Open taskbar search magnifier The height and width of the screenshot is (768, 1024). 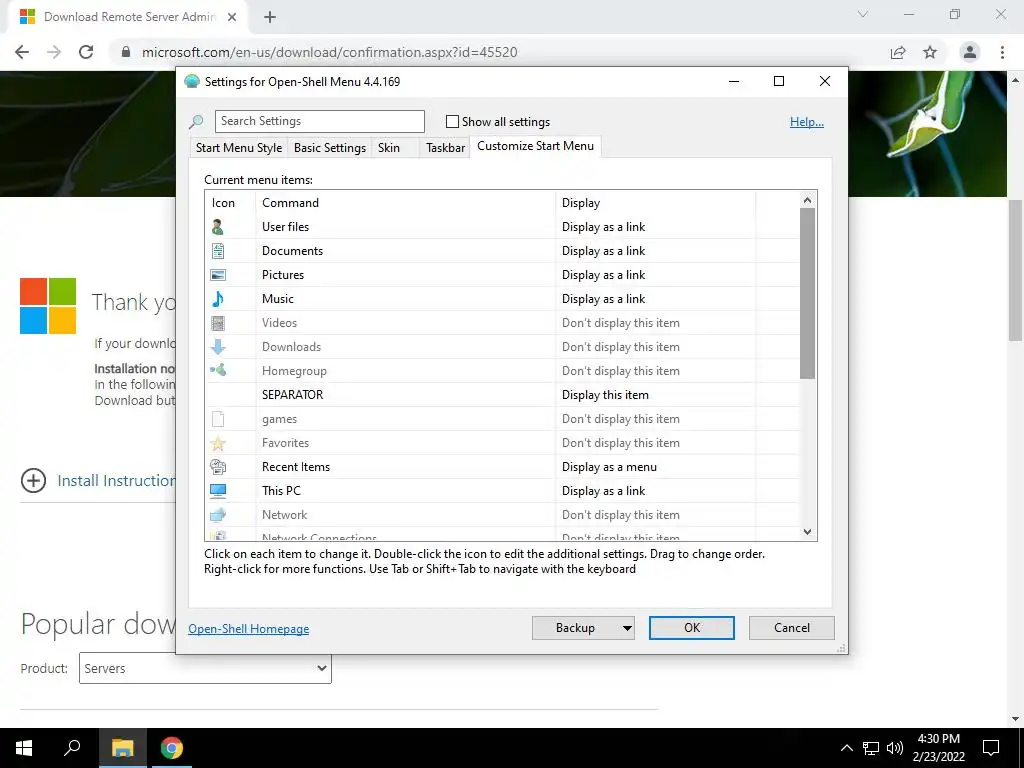72,747
